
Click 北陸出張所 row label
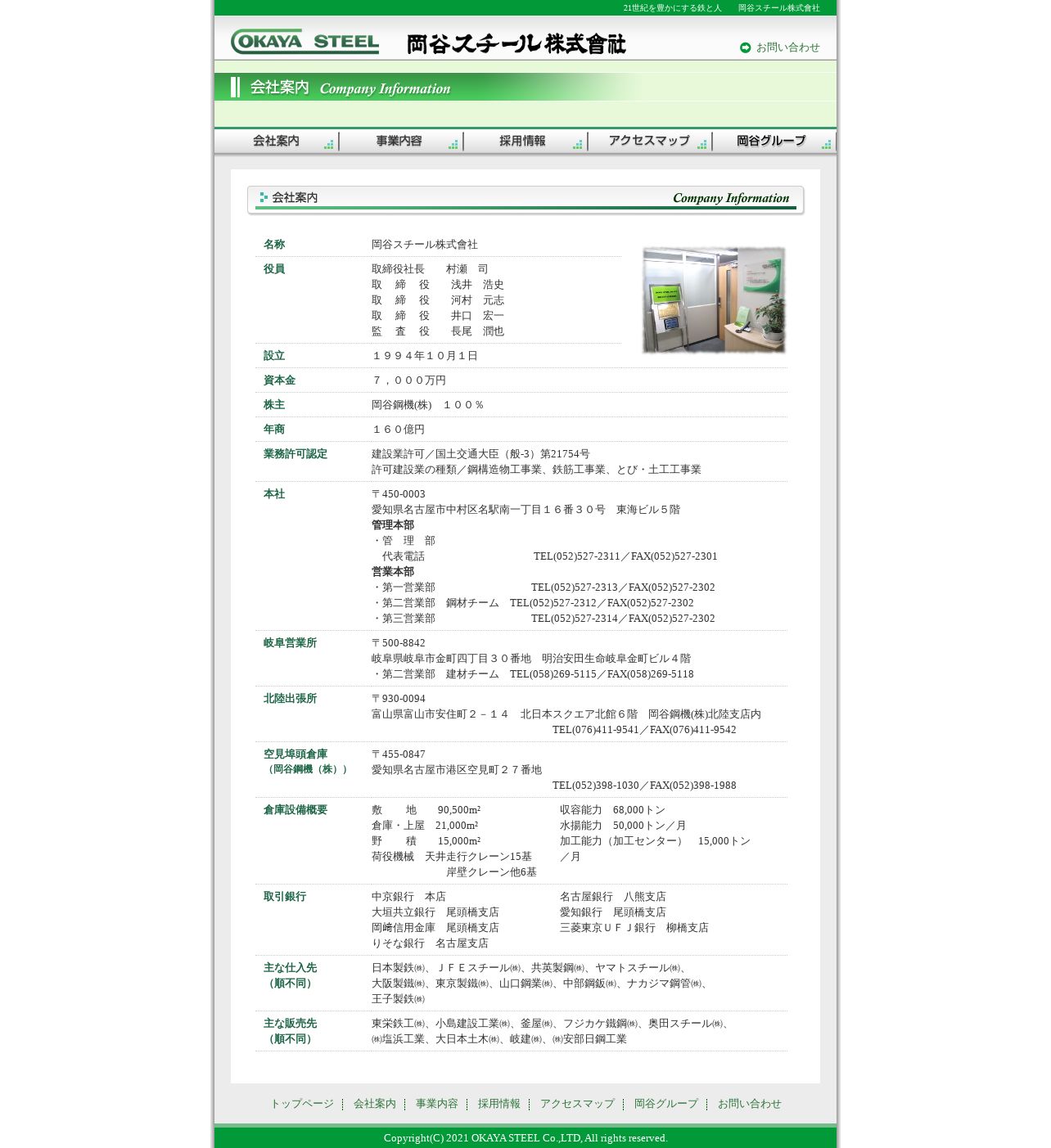pyautogui.click(x=290, y=699)
